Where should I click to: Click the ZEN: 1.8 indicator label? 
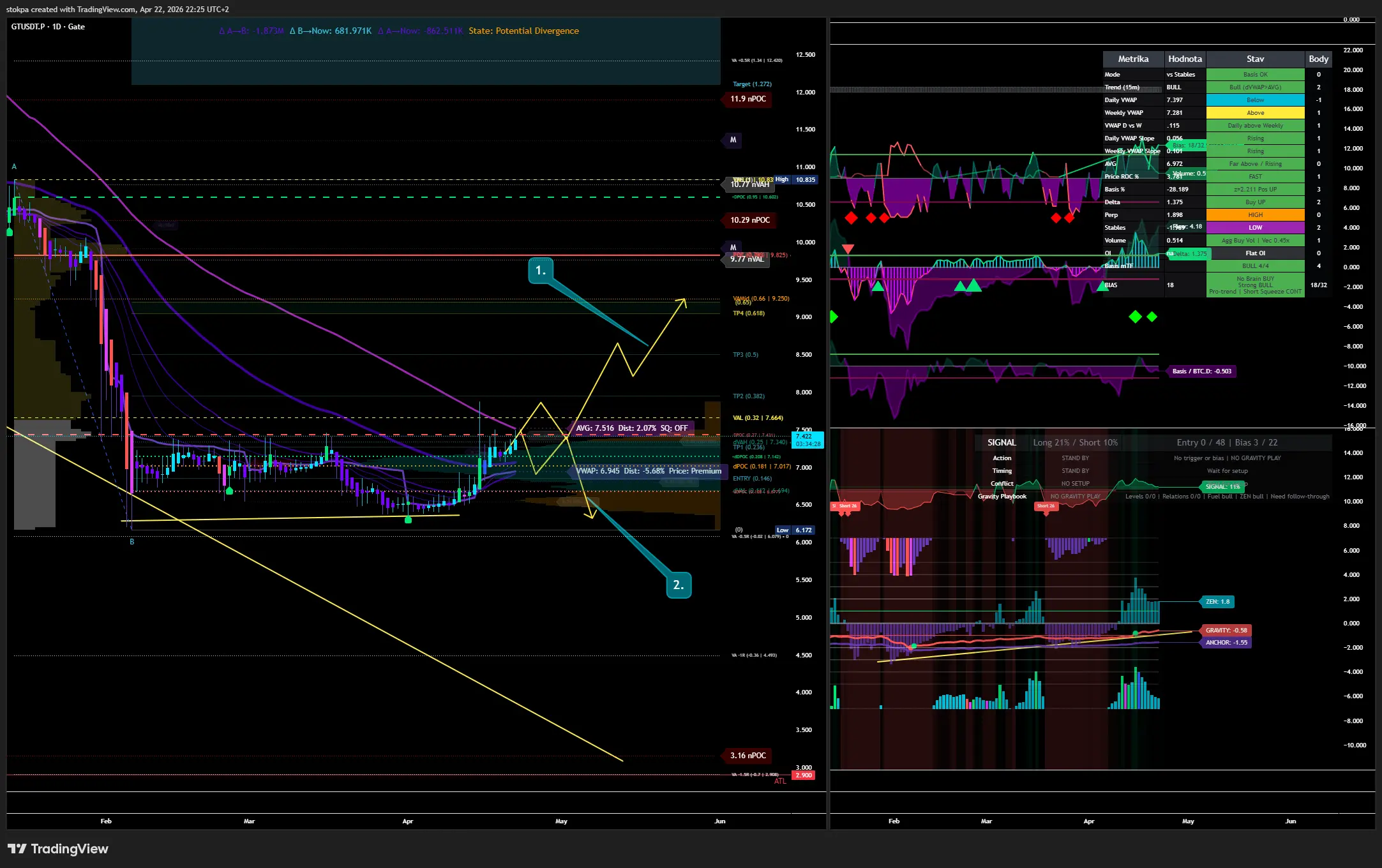pyautogui.click(x=1217, y=602)
